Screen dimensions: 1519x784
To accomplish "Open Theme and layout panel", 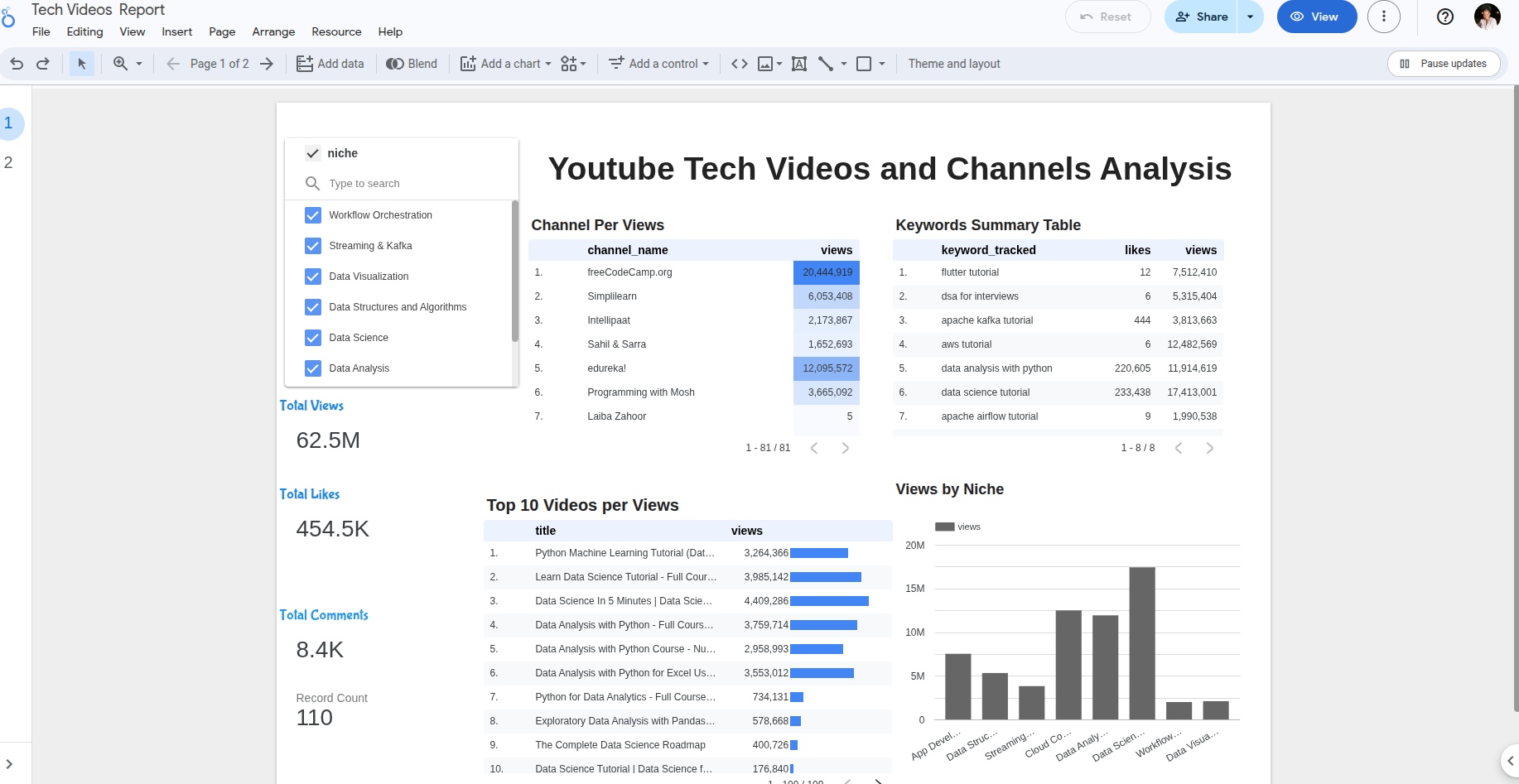I will [x=954, y=64].
